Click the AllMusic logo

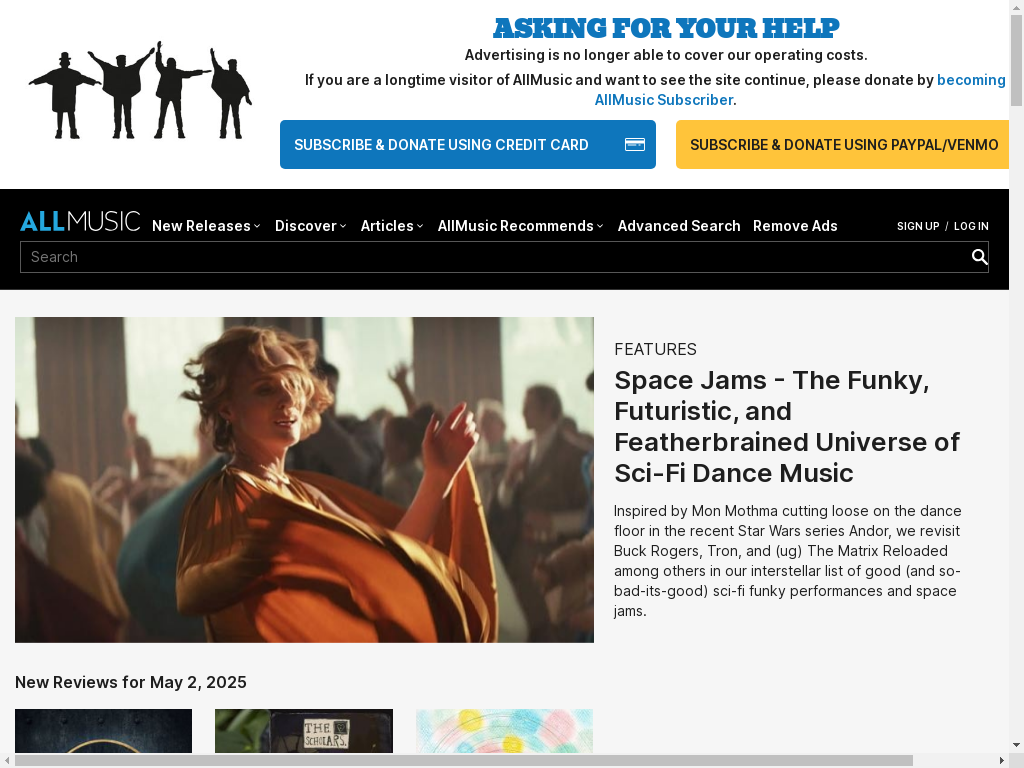pyautogui.click(x=80, y=221)
